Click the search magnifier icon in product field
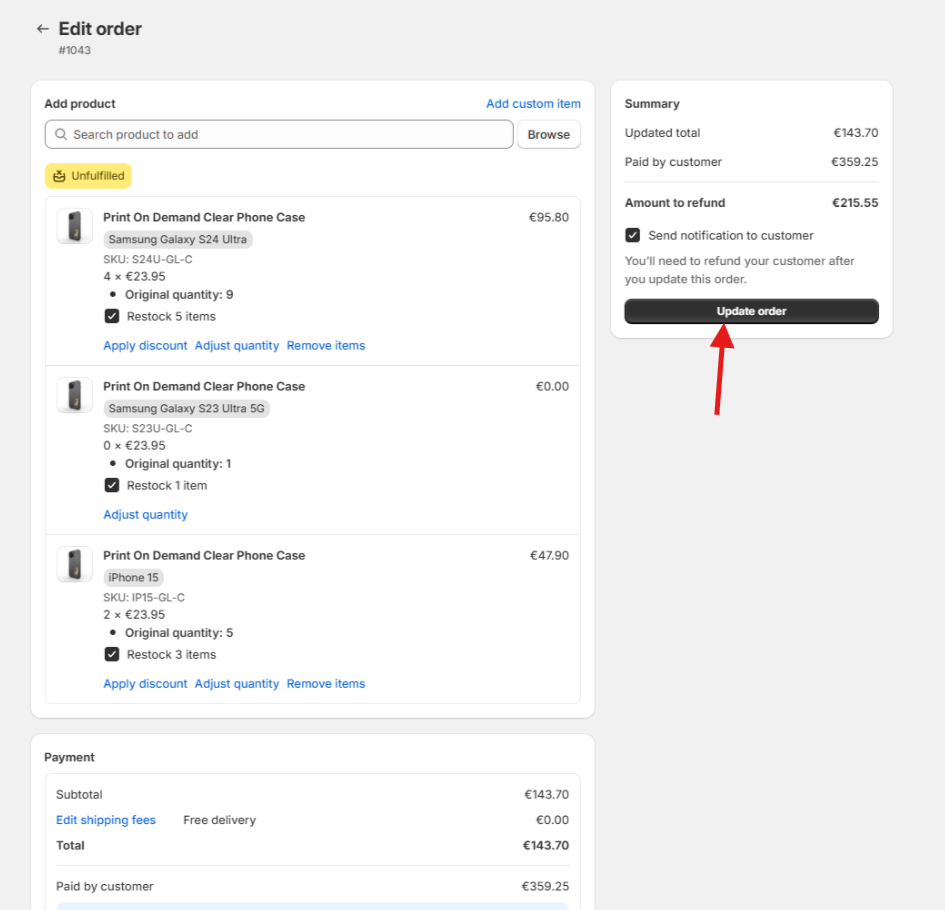Image resolution: width=945 pixels, height=910 pixels. pyautogui.click(x=61, y=135)
